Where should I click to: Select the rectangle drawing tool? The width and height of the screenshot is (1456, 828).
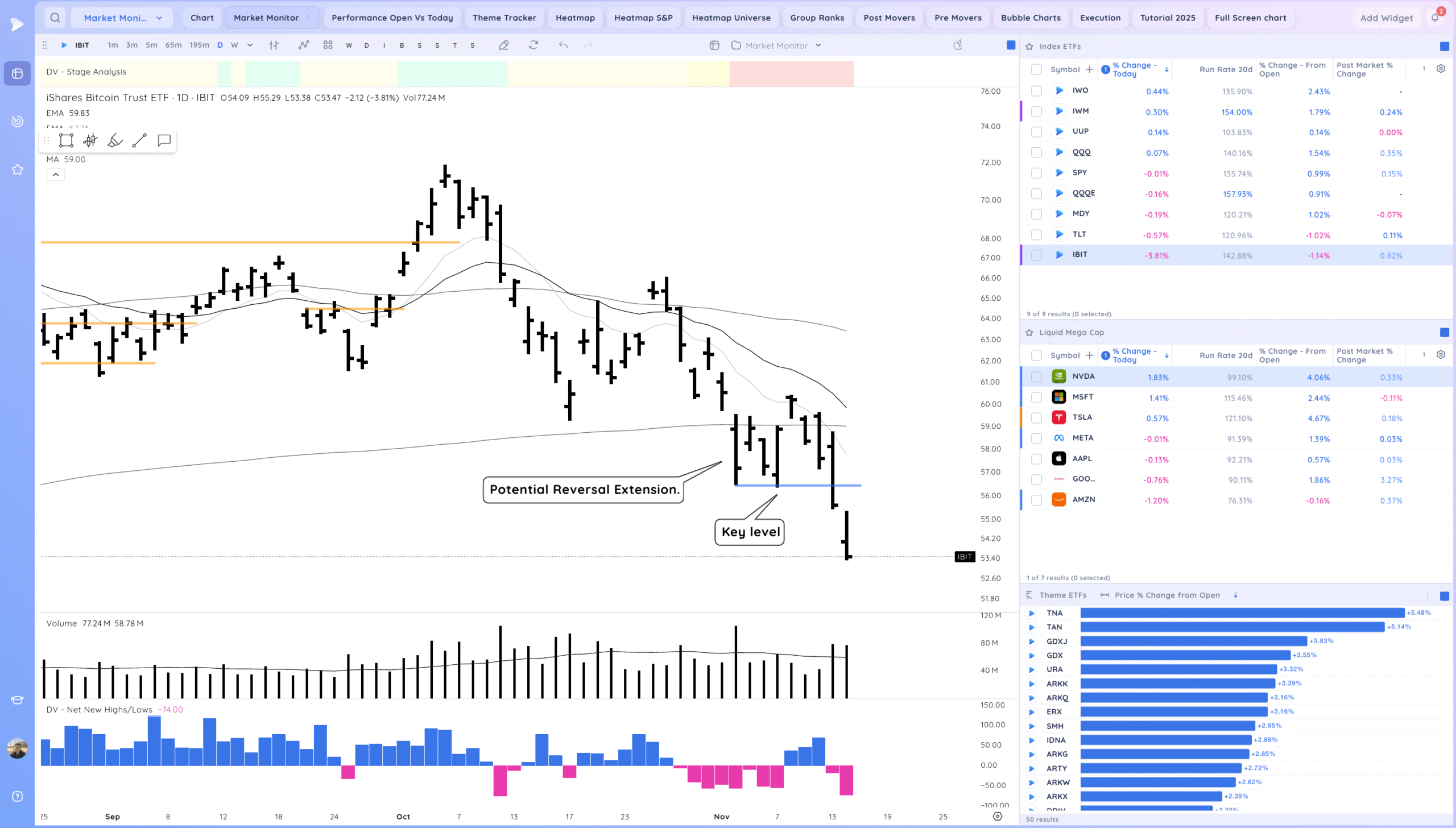point(66,140)
